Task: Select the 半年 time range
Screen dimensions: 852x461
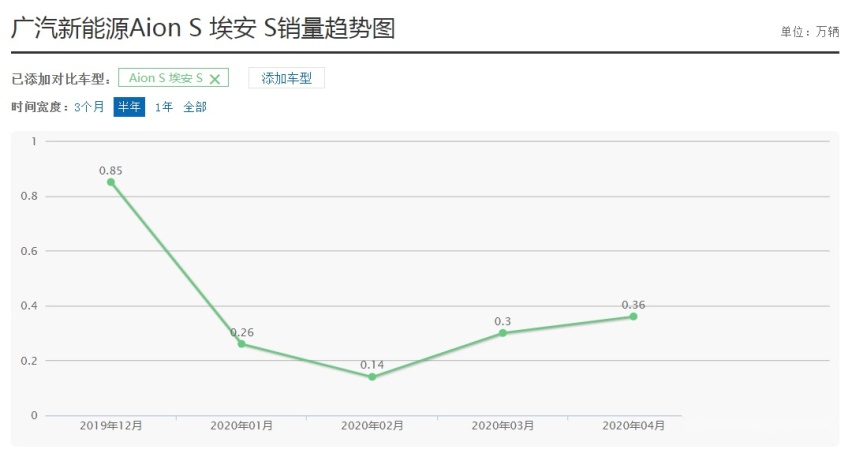Action: (129, 107)
